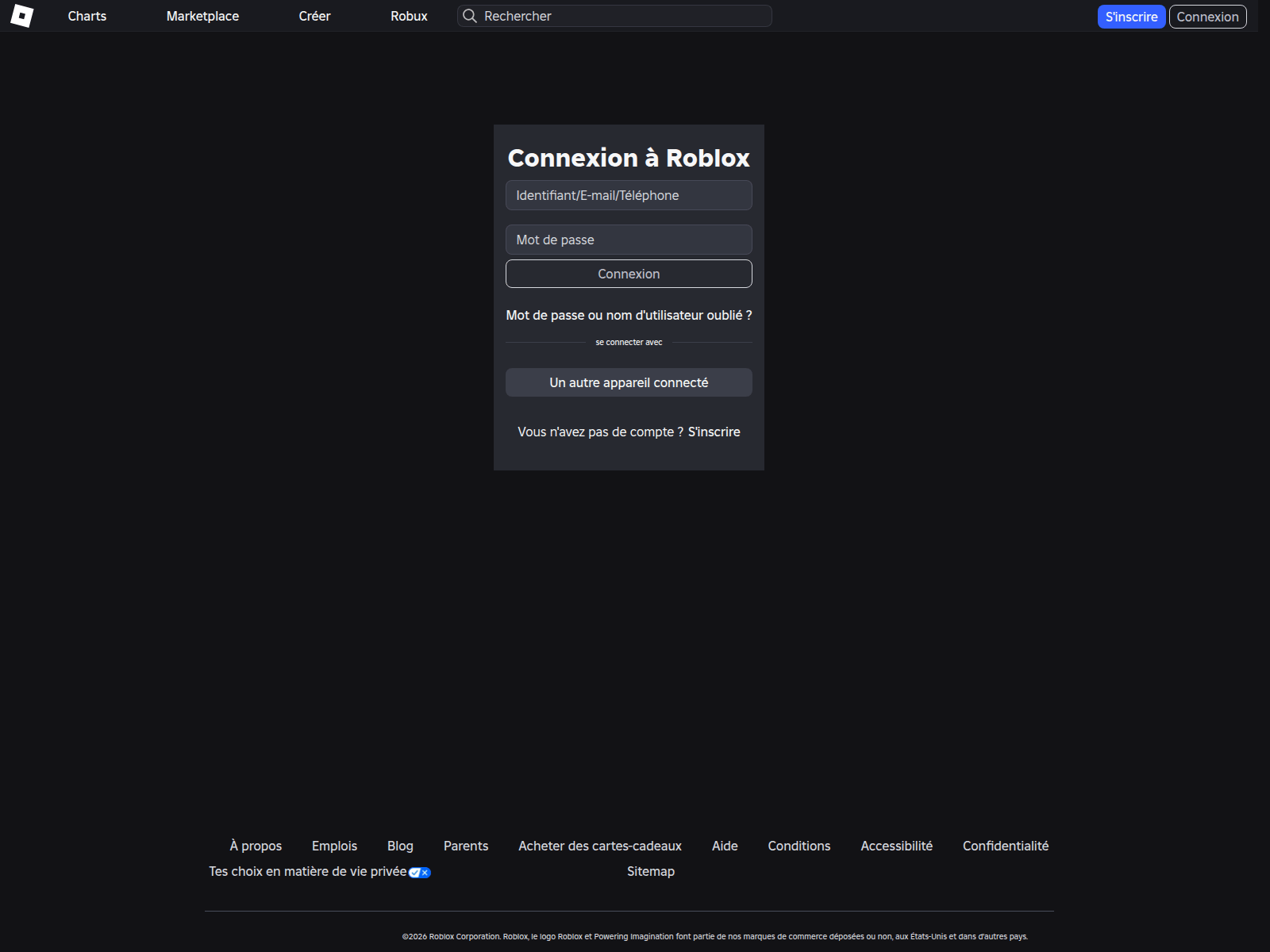Click the Rechercher search field
Image resolution: width=1270 pixels, height=952 pixels.
coord(614,16)
